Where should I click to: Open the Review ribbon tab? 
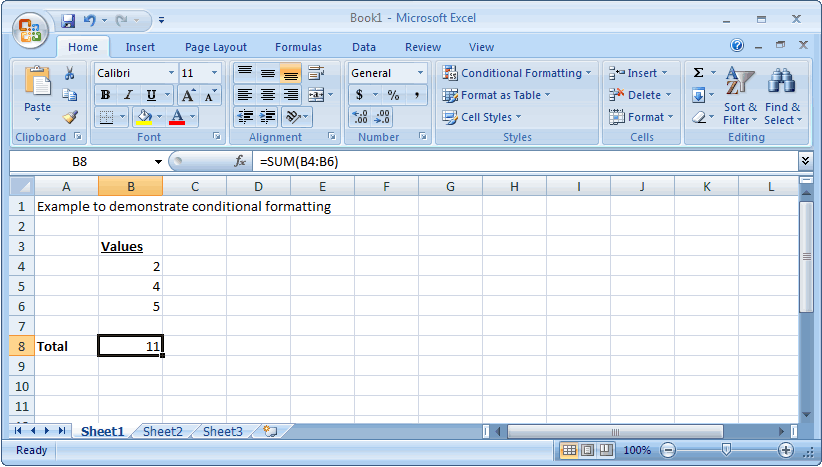[423, 47]
